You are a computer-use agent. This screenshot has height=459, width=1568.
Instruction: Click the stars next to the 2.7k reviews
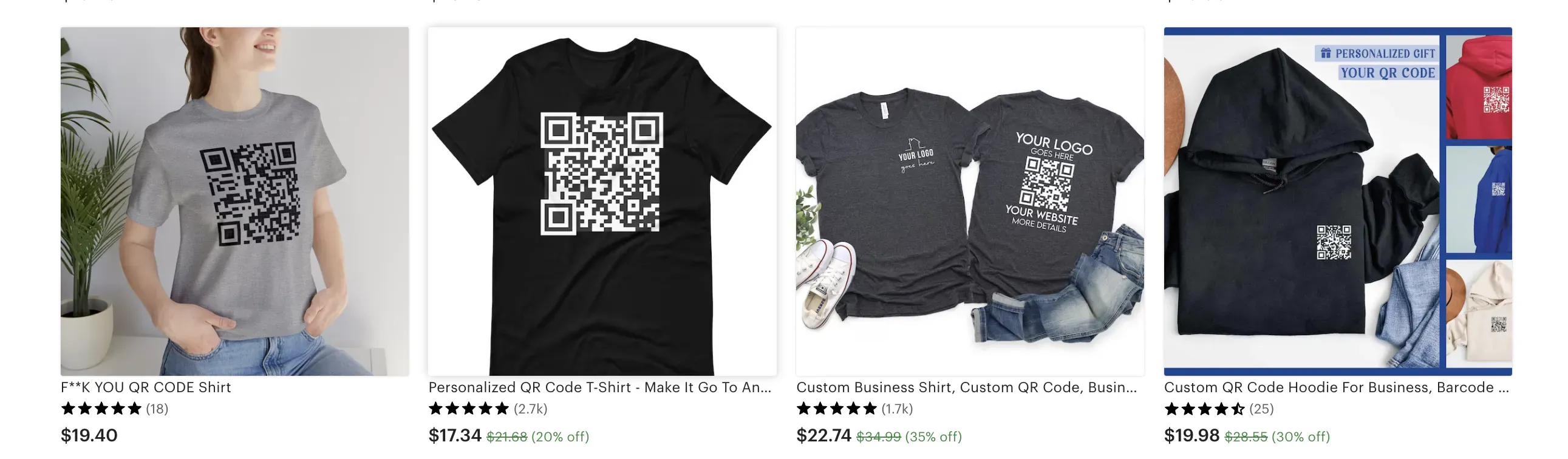tap(469, 409)
